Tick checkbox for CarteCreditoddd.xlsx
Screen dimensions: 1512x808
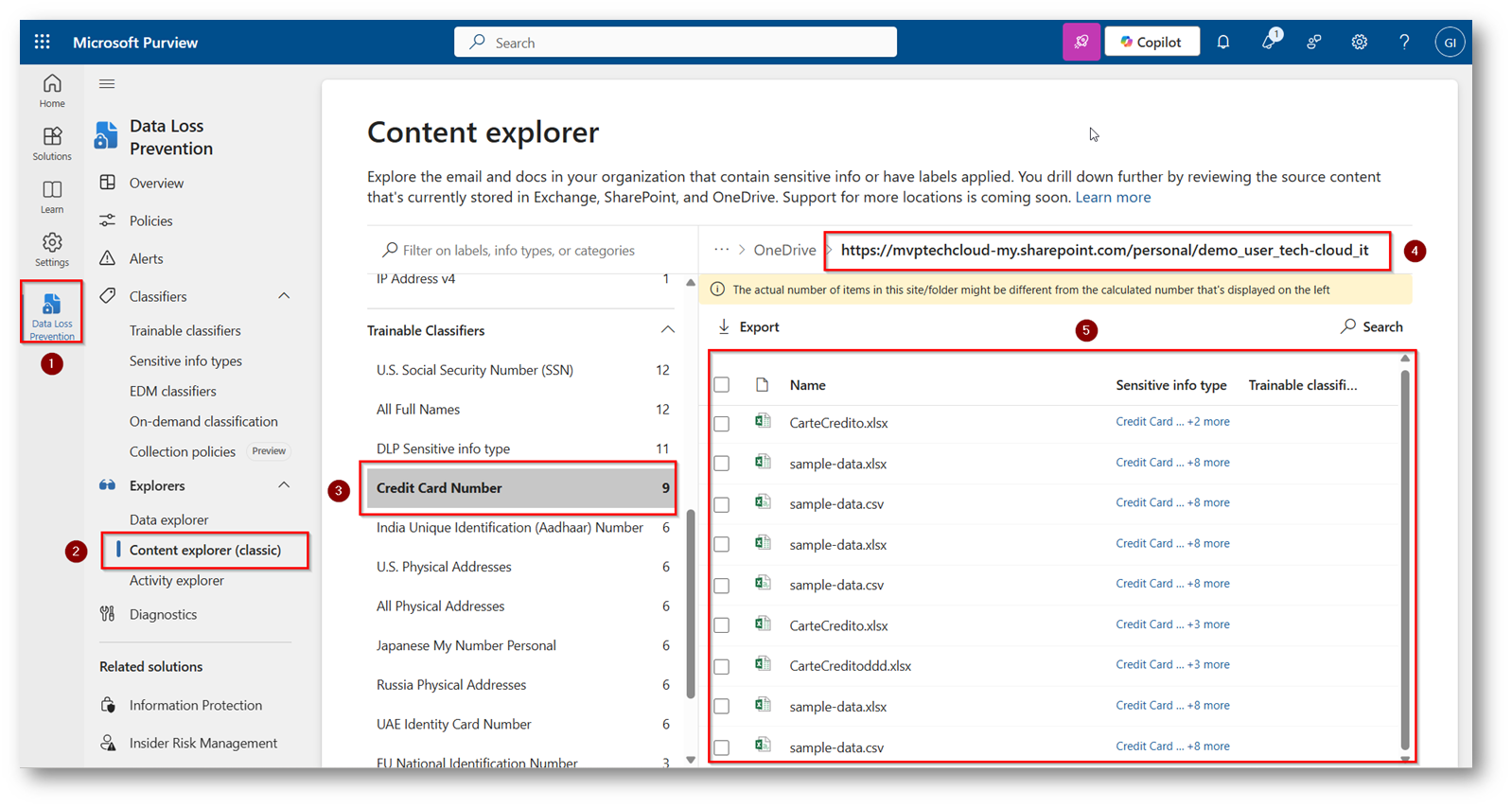pos(722,666)
